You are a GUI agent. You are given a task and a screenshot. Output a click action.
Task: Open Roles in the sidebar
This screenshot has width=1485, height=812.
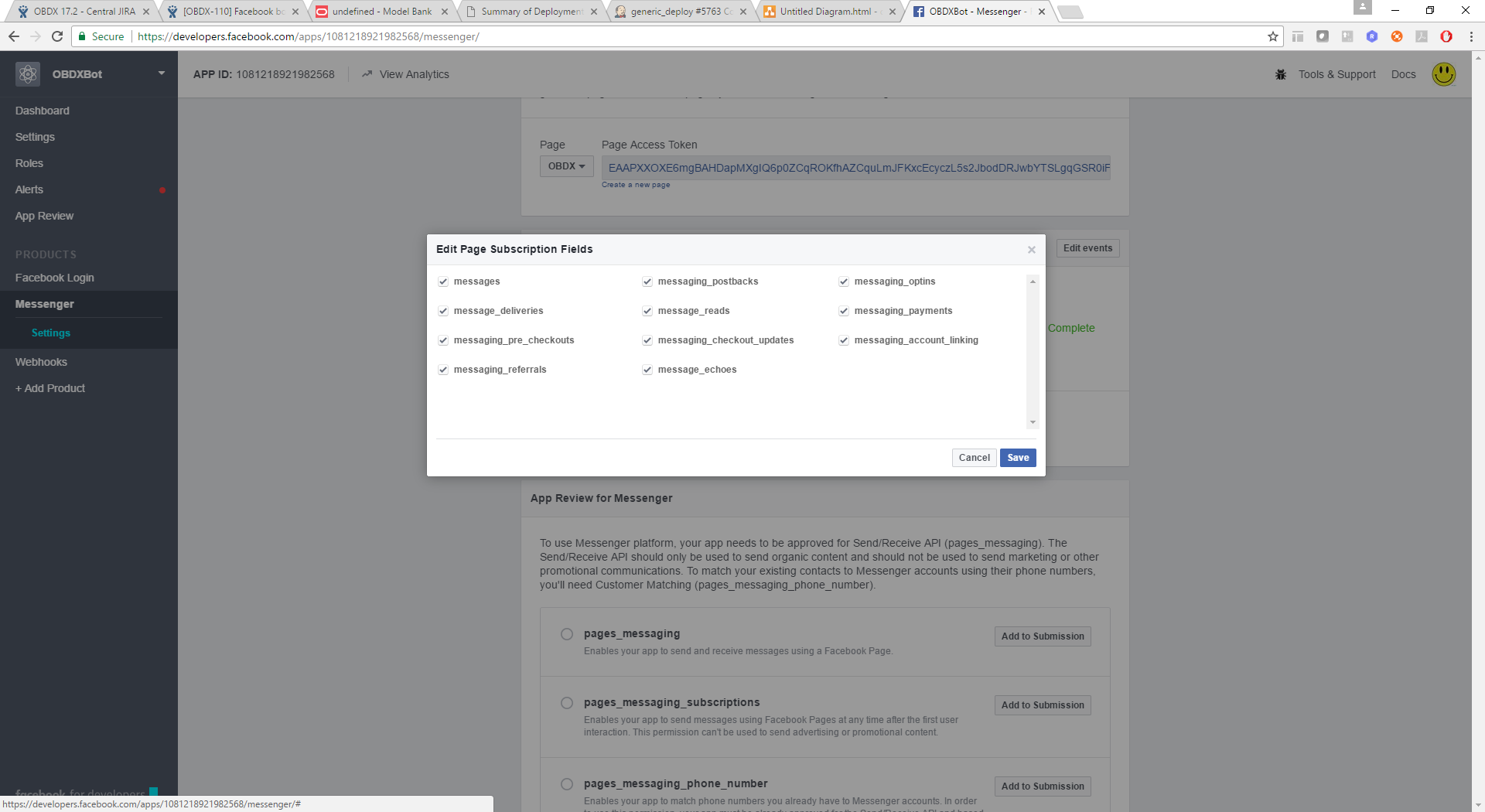(29, 163)
